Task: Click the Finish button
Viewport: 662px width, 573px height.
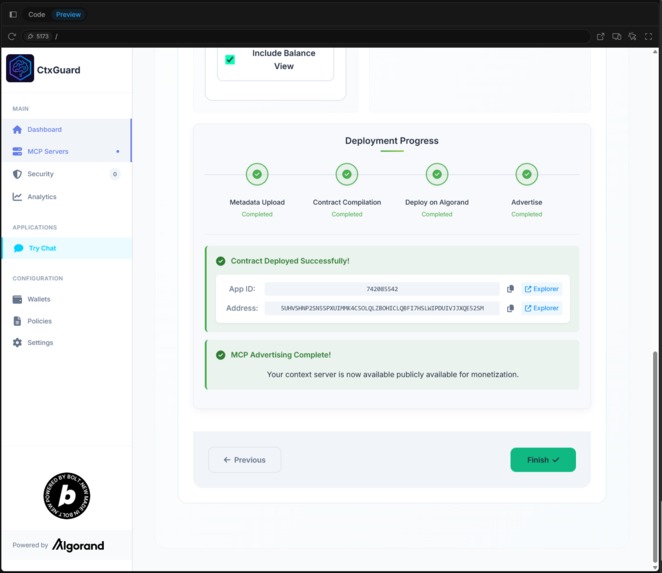Action: click(543, 460)
